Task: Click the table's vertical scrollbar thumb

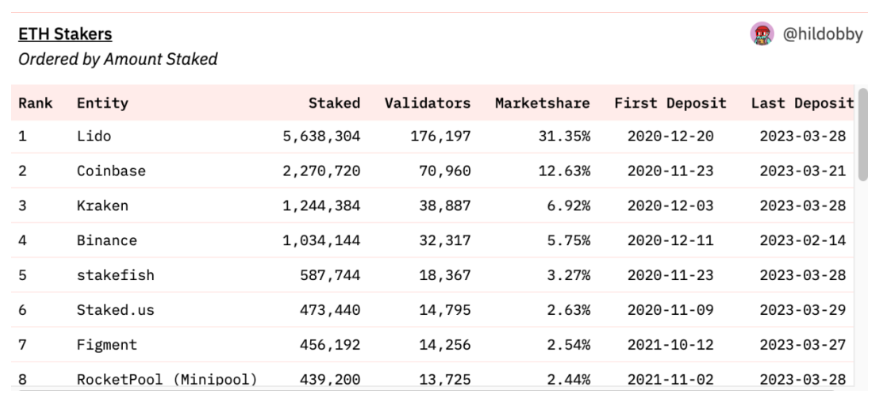Action: point(863,134)
